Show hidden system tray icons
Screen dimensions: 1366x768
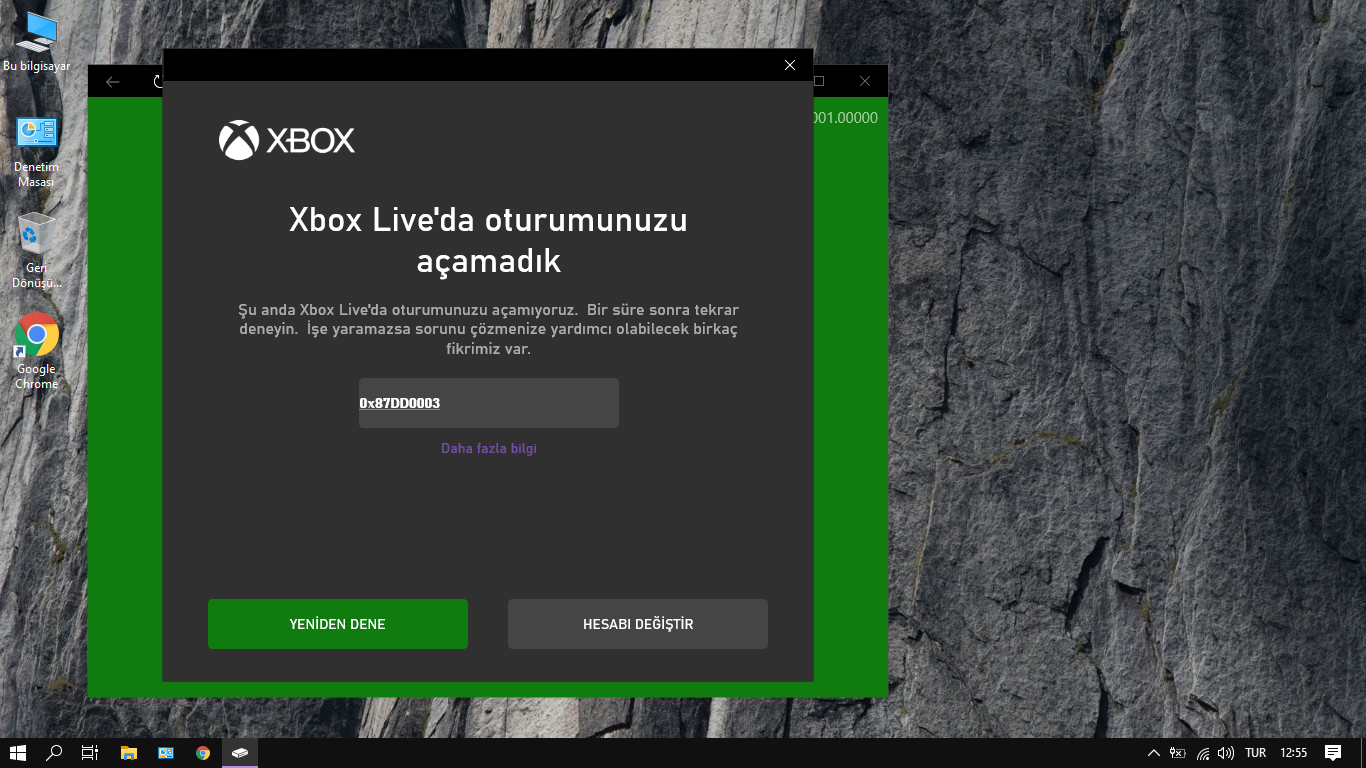pyautogui.click(x=1154, y=753)
